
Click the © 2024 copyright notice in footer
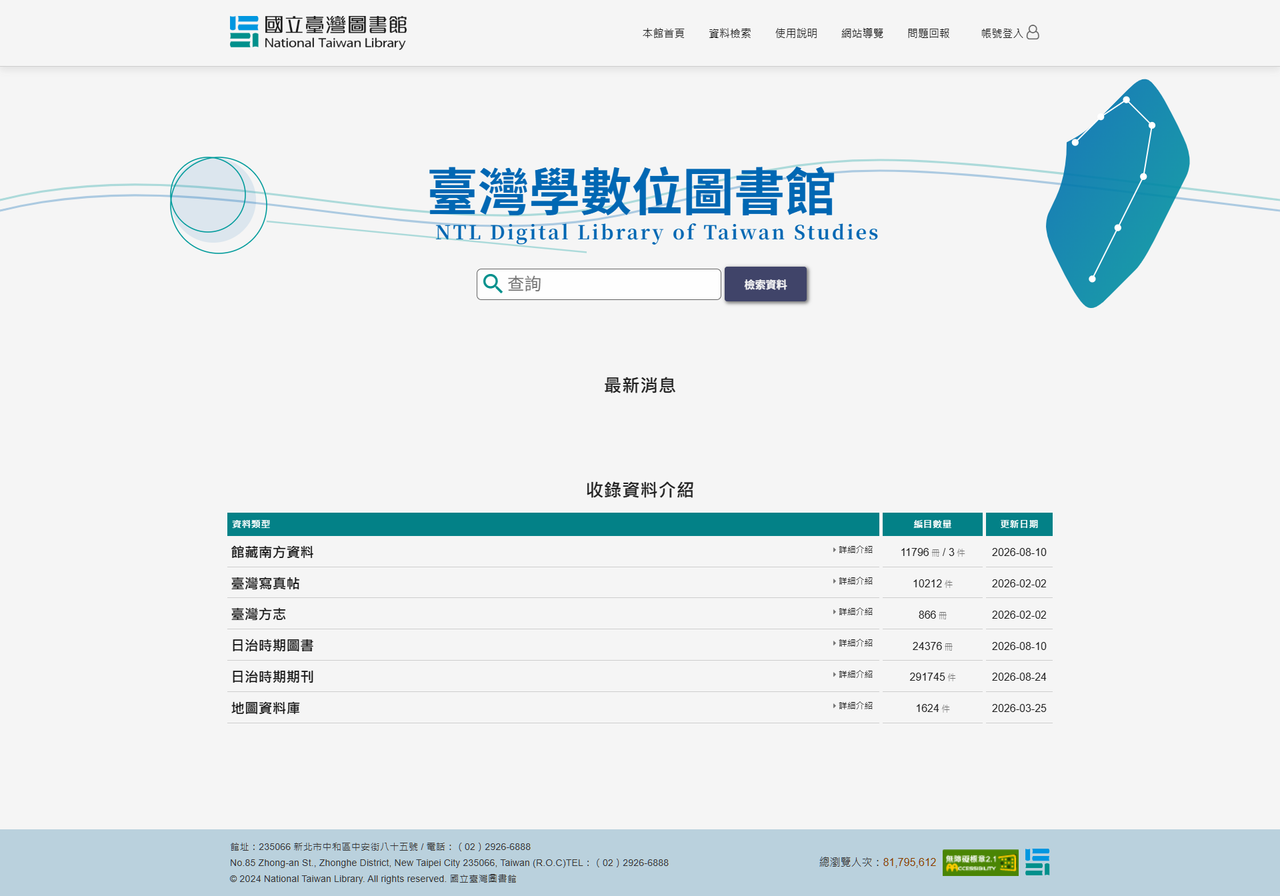[373, 879]
